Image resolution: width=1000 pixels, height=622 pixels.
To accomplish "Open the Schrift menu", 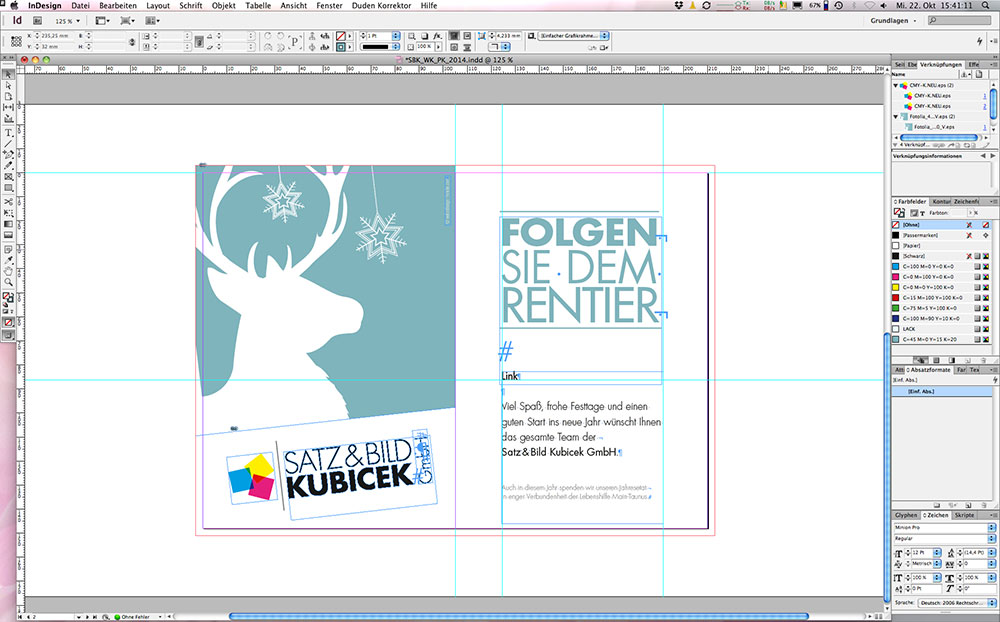I will 190,5.
